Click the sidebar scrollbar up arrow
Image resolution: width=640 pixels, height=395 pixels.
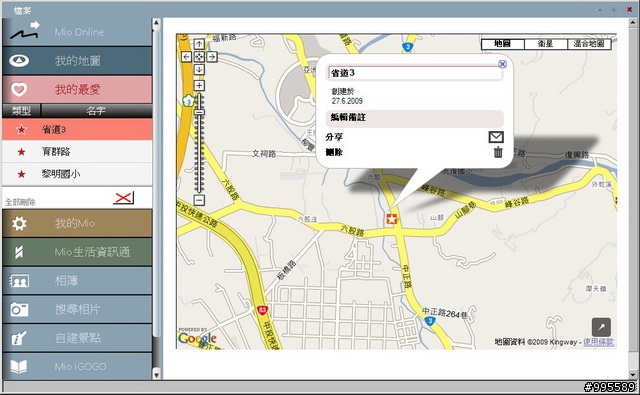[156, 23]
